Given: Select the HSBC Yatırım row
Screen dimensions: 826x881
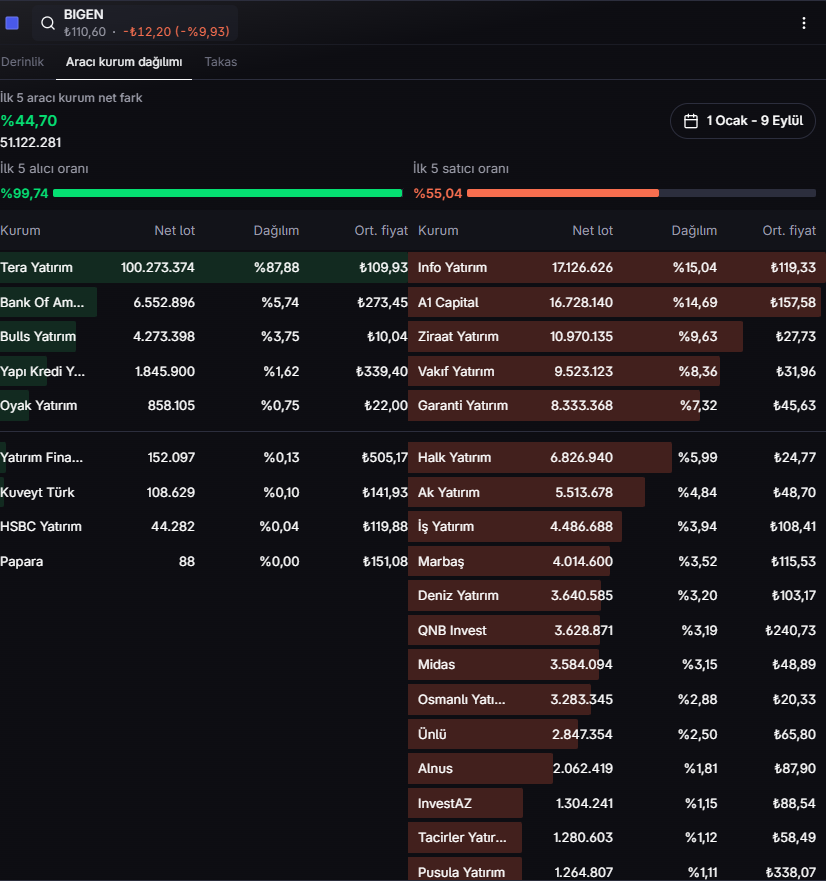Looking at the screenshot, I should coord(204,526).
